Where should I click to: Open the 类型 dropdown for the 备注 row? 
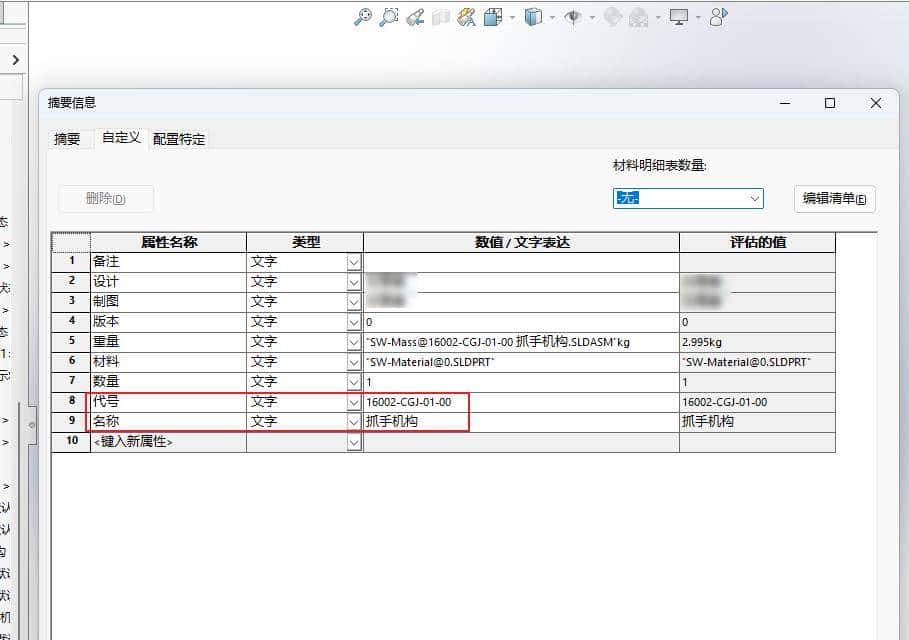point(355,261)
